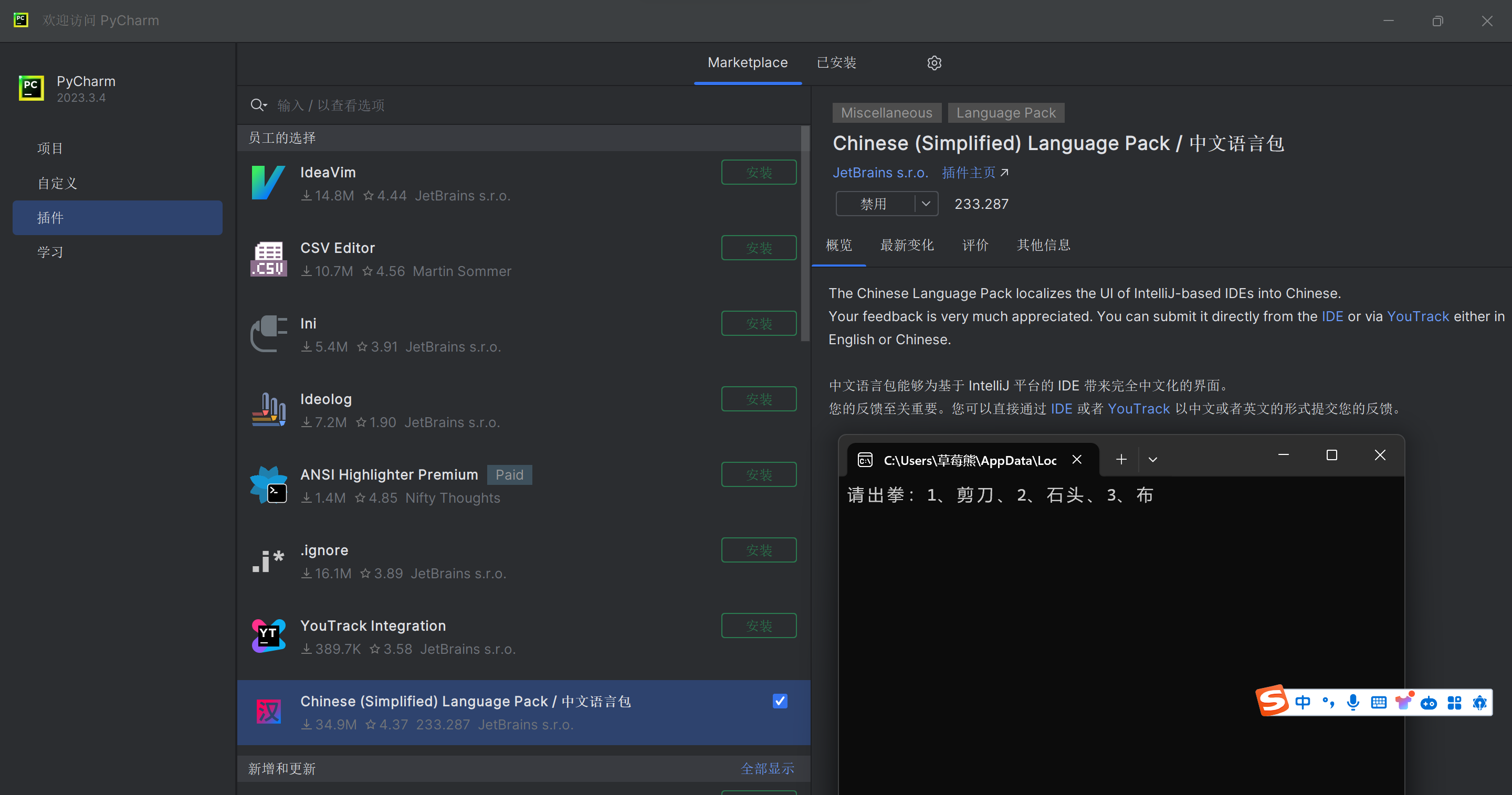Open the Sogou toolbox grid icon

point(1454,702)
